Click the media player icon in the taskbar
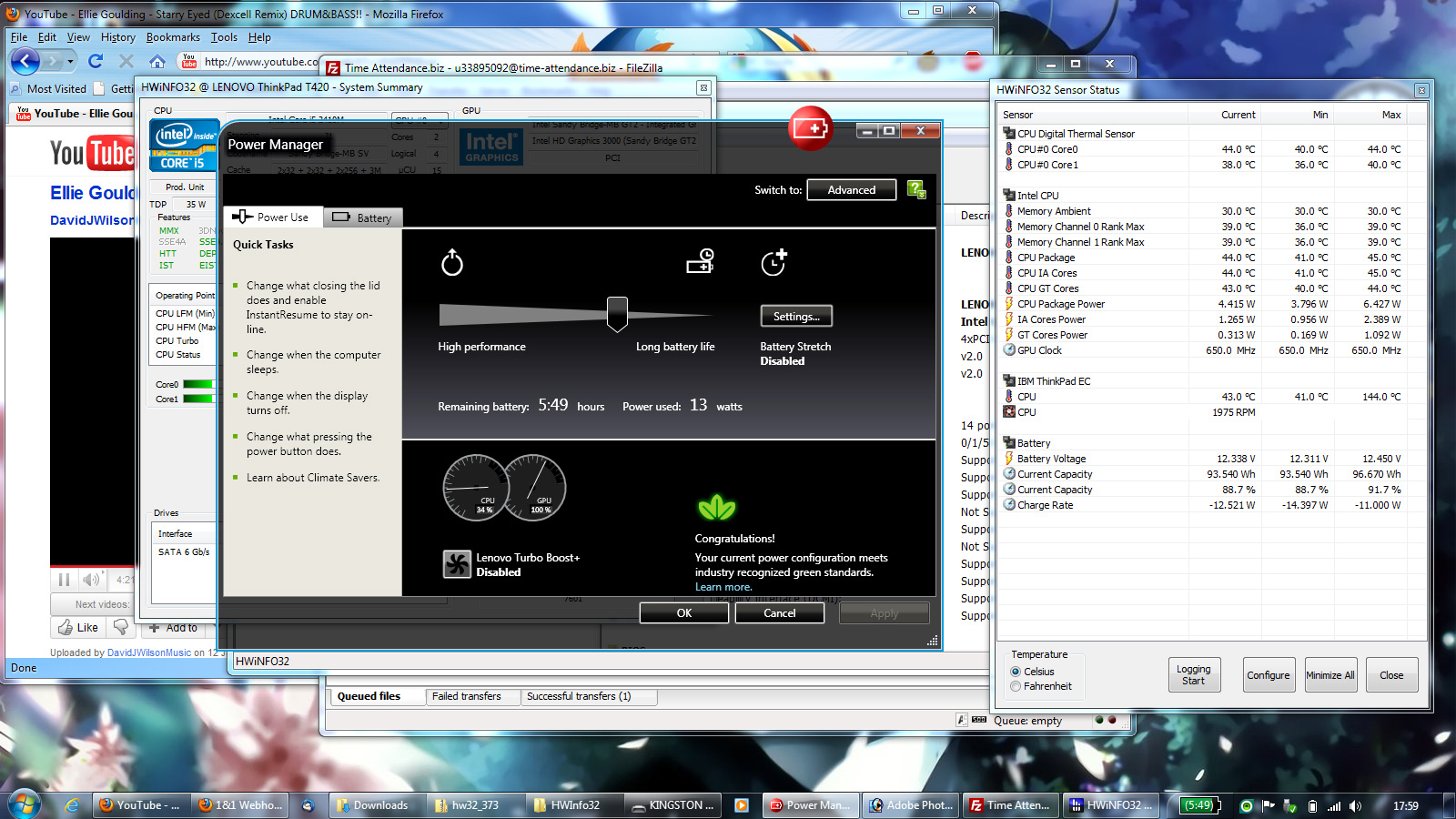The image size is (1456, 819). click(x=742, y=805)
